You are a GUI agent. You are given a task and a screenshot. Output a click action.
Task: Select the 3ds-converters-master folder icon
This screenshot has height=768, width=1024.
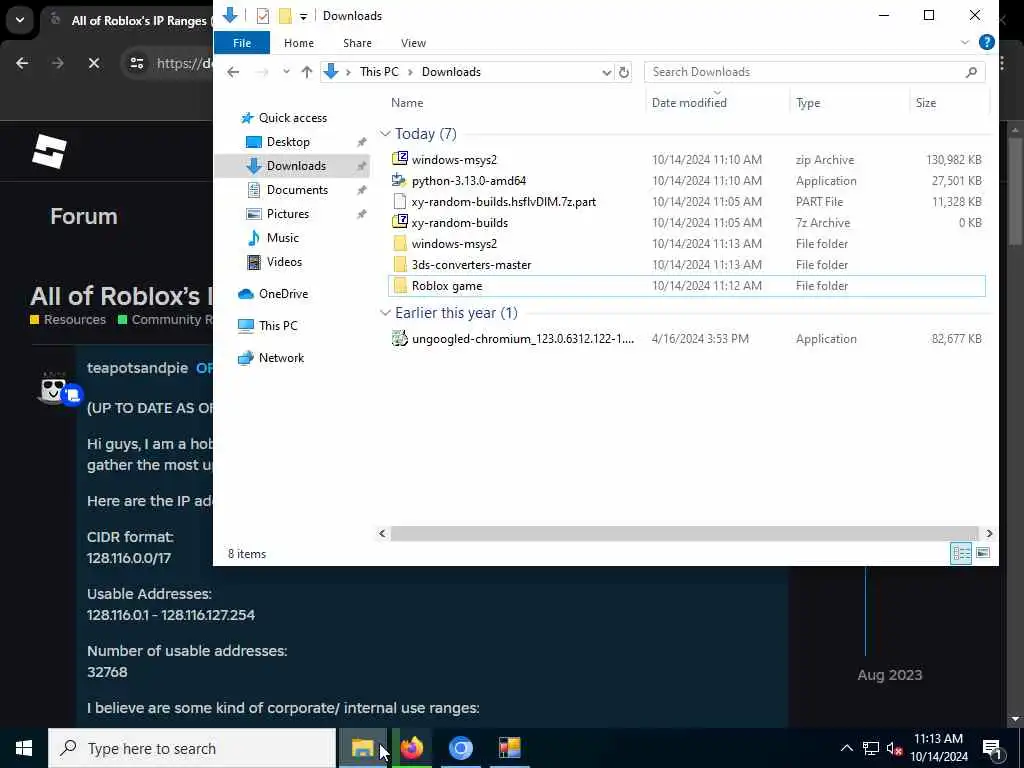tap(400, 264)
